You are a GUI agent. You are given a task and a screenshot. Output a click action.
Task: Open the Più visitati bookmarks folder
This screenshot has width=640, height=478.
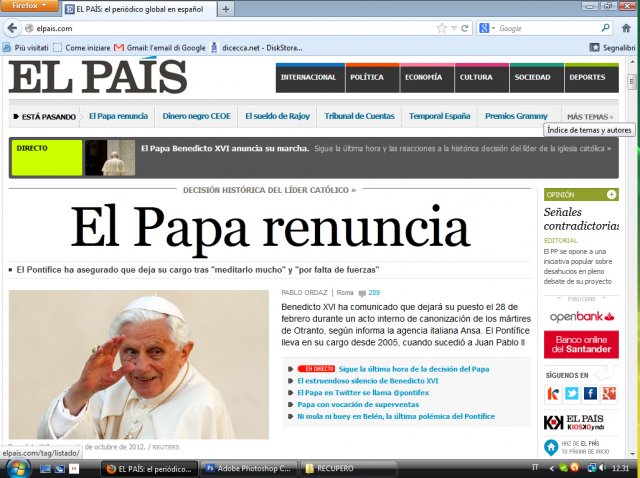25,48
